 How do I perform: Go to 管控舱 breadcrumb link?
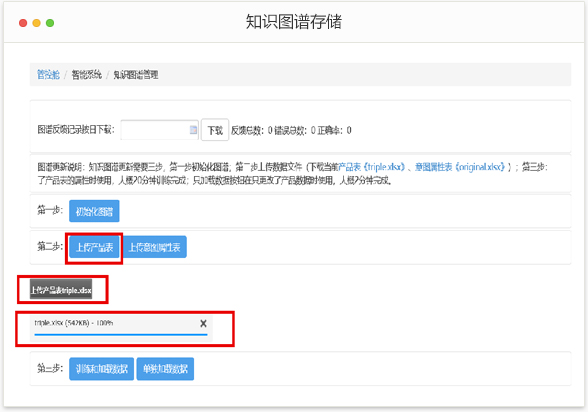click(48, 75)
